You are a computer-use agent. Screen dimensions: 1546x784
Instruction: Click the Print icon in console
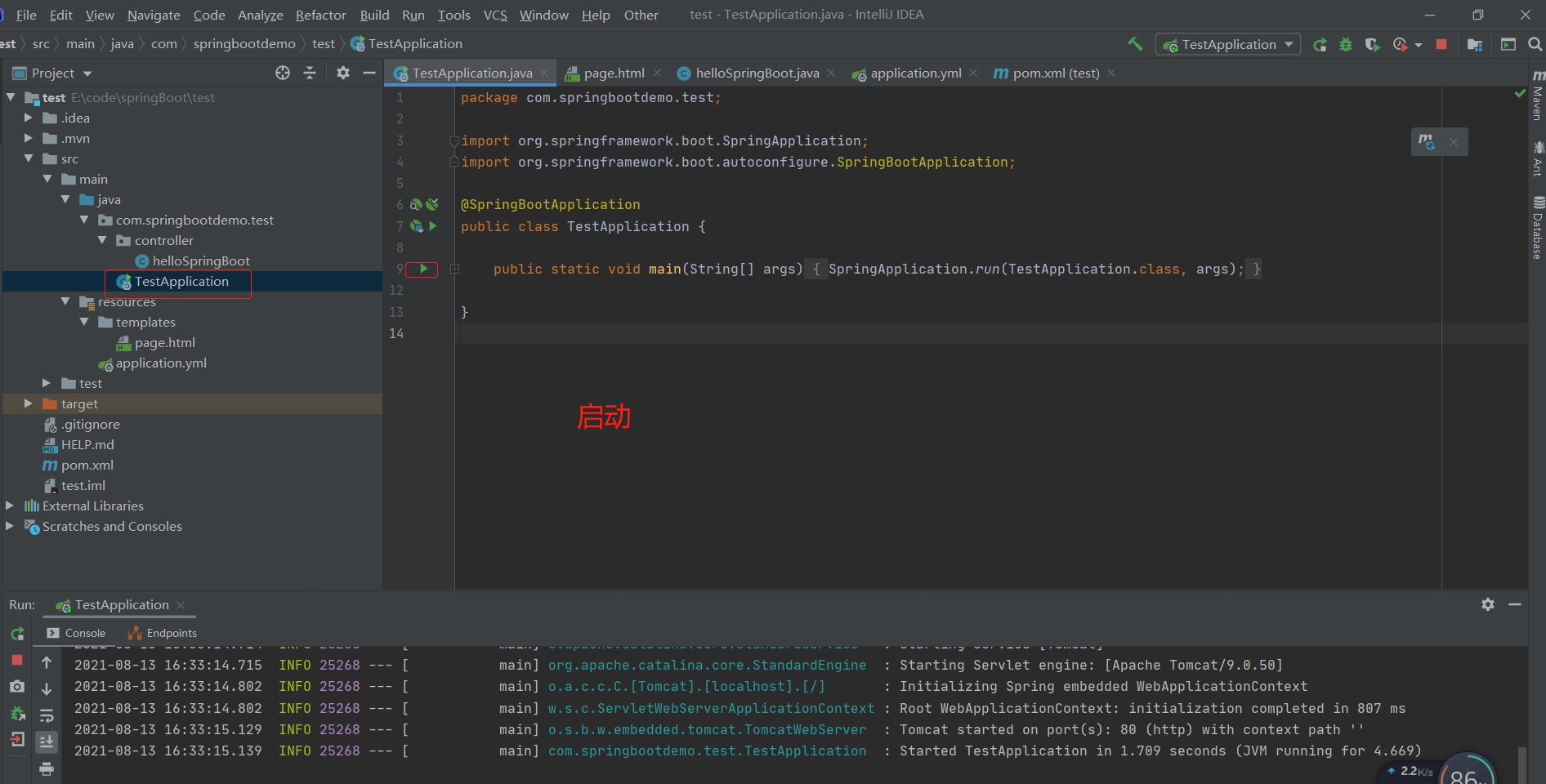pyautogui.click(x=47, y=768)
